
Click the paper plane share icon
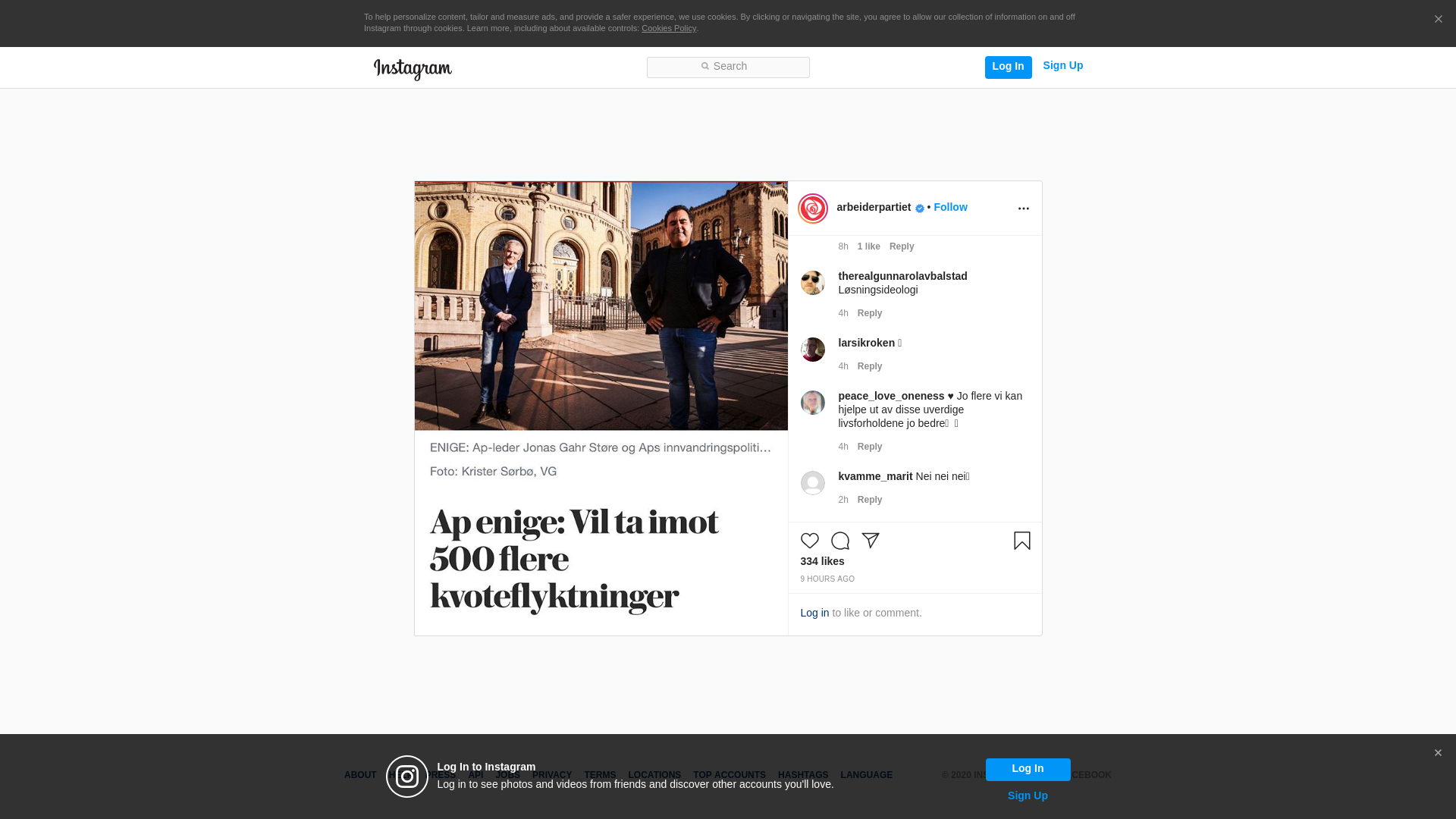[870, 540]
